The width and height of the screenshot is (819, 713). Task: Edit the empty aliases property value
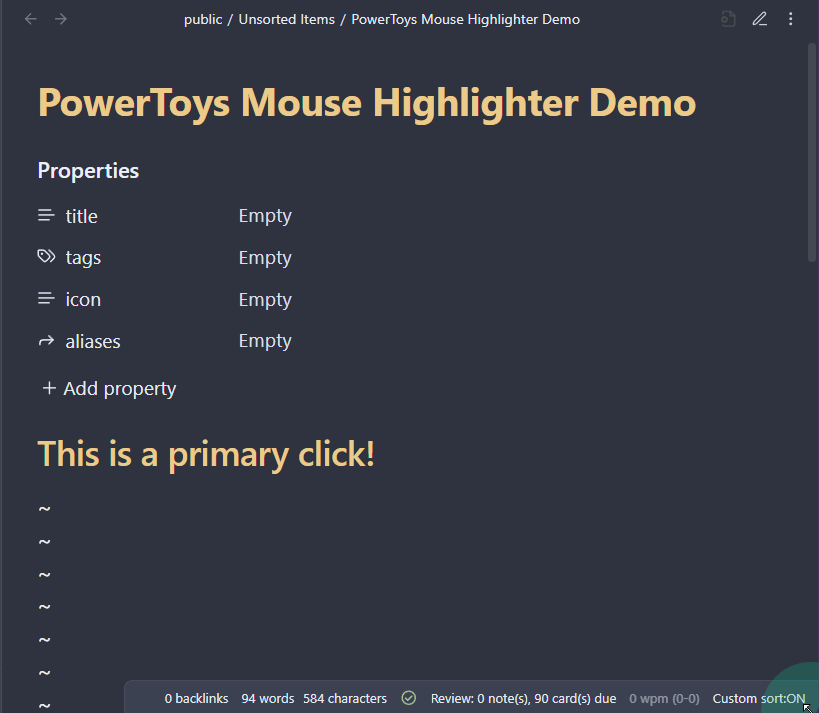[265, 341]
